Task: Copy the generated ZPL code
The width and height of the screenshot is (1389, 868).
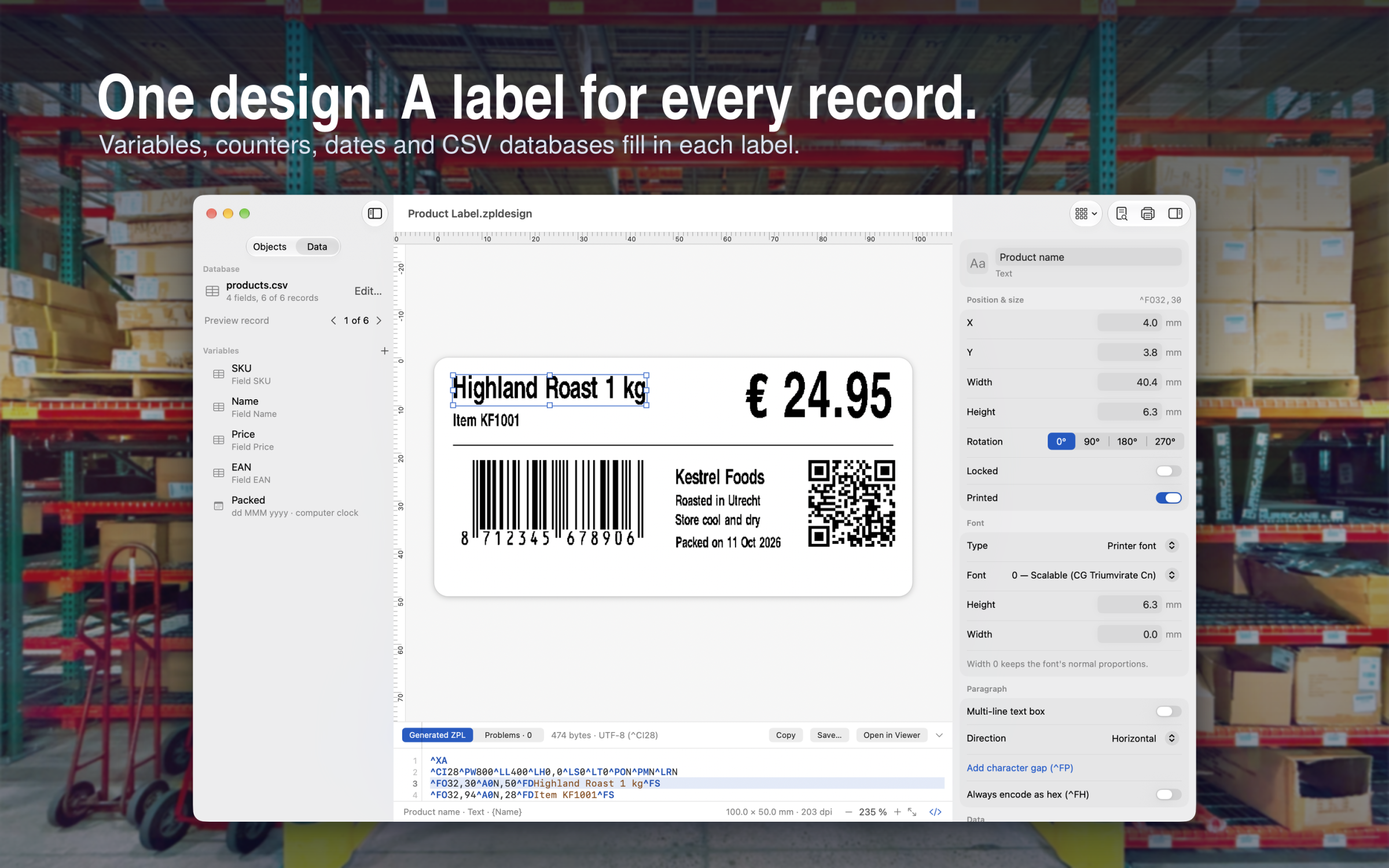Action: click(x=785, y=735)
